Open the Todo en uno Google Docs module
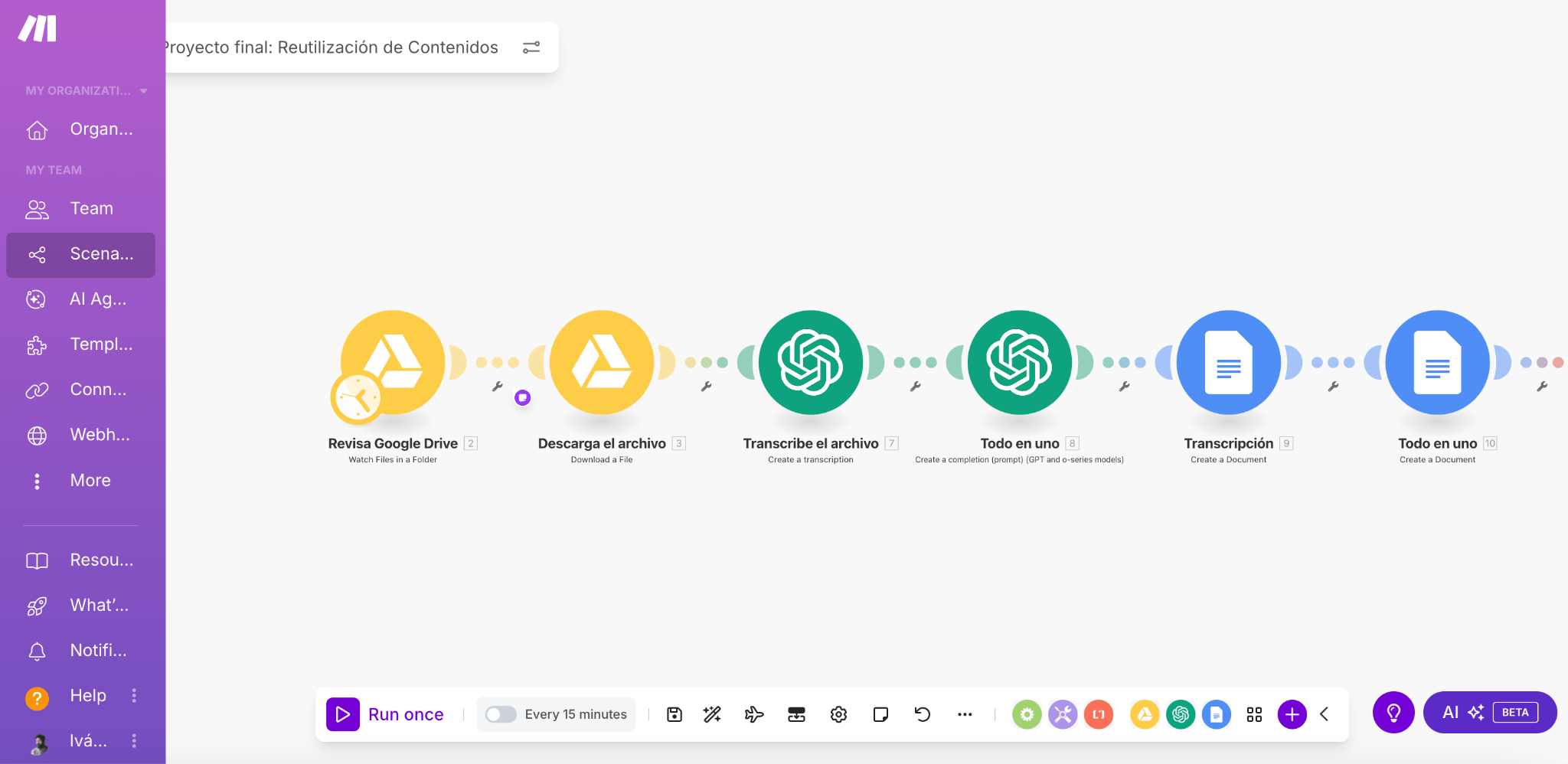 tap(1438, 362)
